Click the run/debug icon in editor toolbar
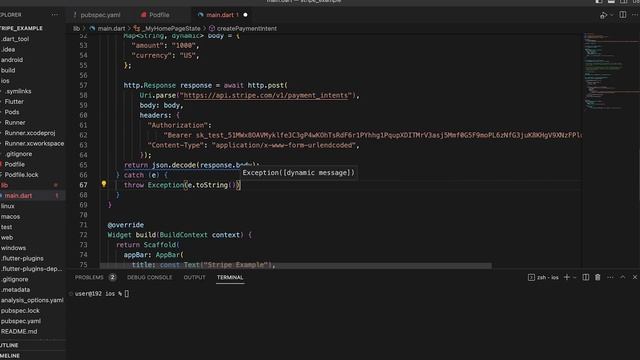 coord(604,15)
